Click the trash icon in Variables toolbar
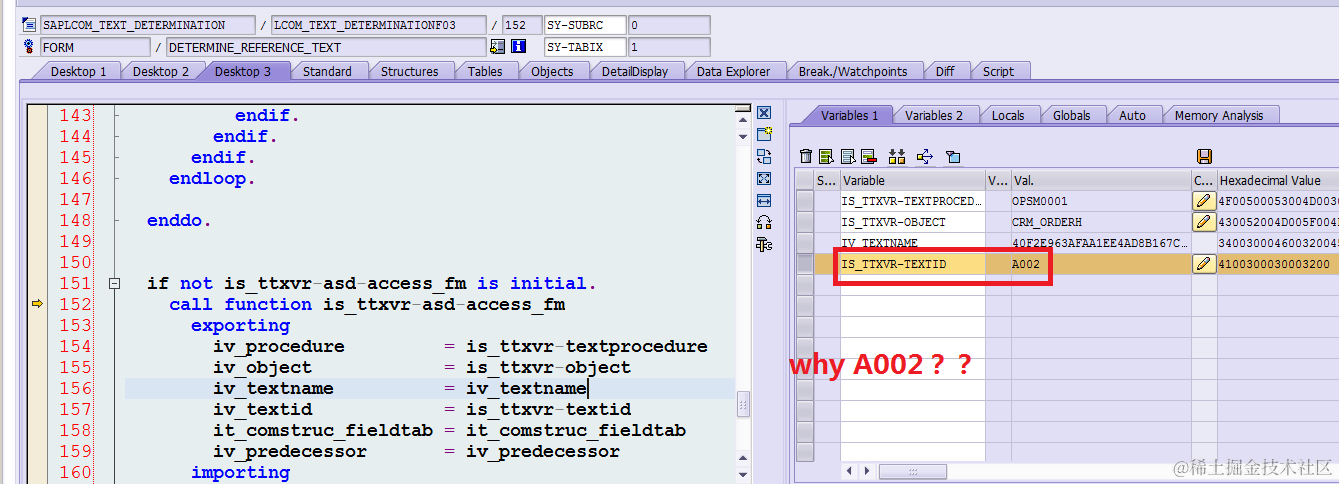Viewport: 1339px width, 484px height. (806, 156)
